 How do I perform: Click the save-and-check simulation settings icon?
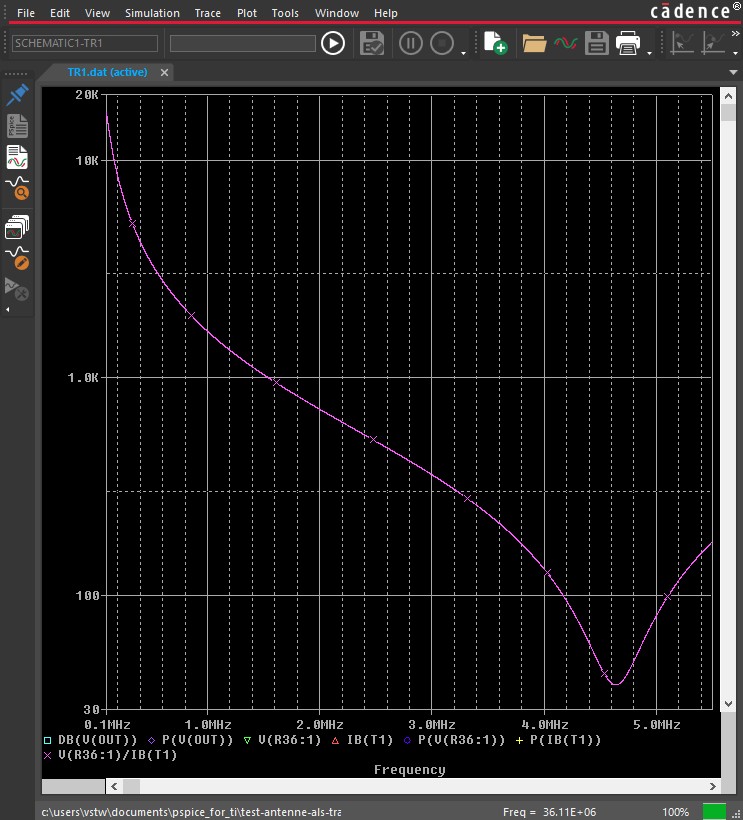tap(372, 43)
